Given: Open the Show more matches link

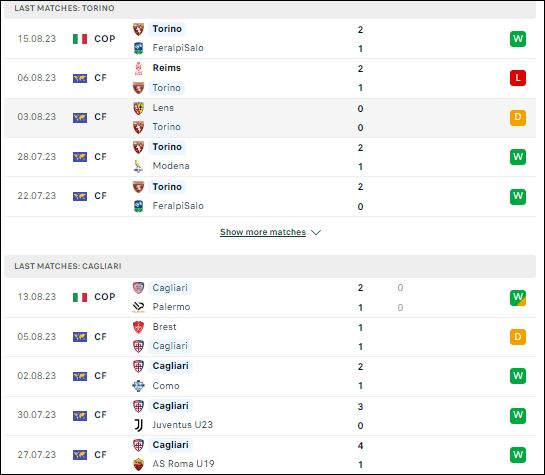Looking at the screenshot, I should pos(263,232).
